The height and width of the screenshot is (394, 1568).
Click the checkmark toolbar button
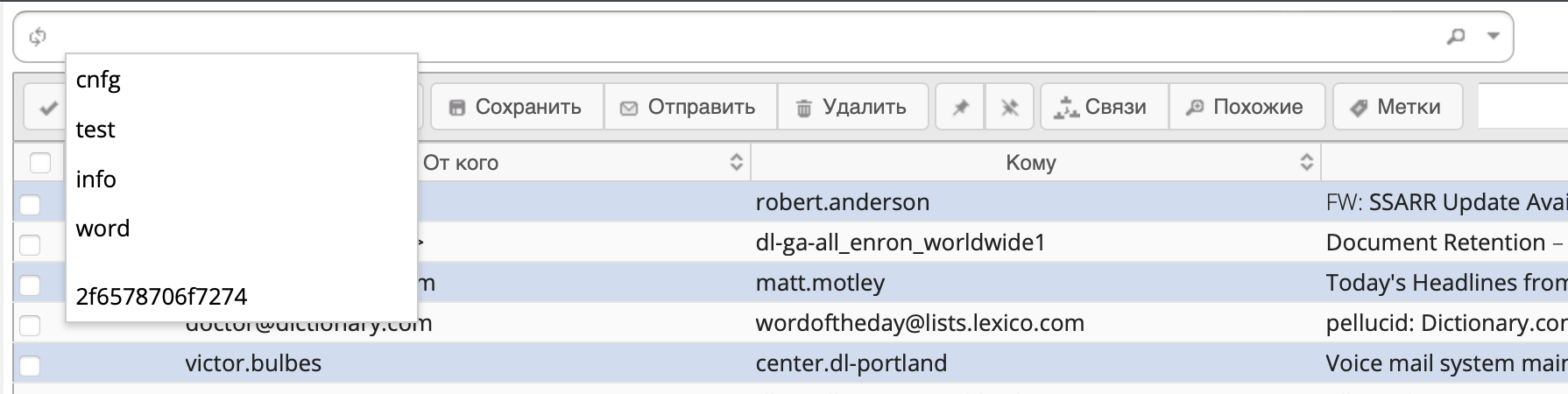pyautogui.click(x=46, y=108)
